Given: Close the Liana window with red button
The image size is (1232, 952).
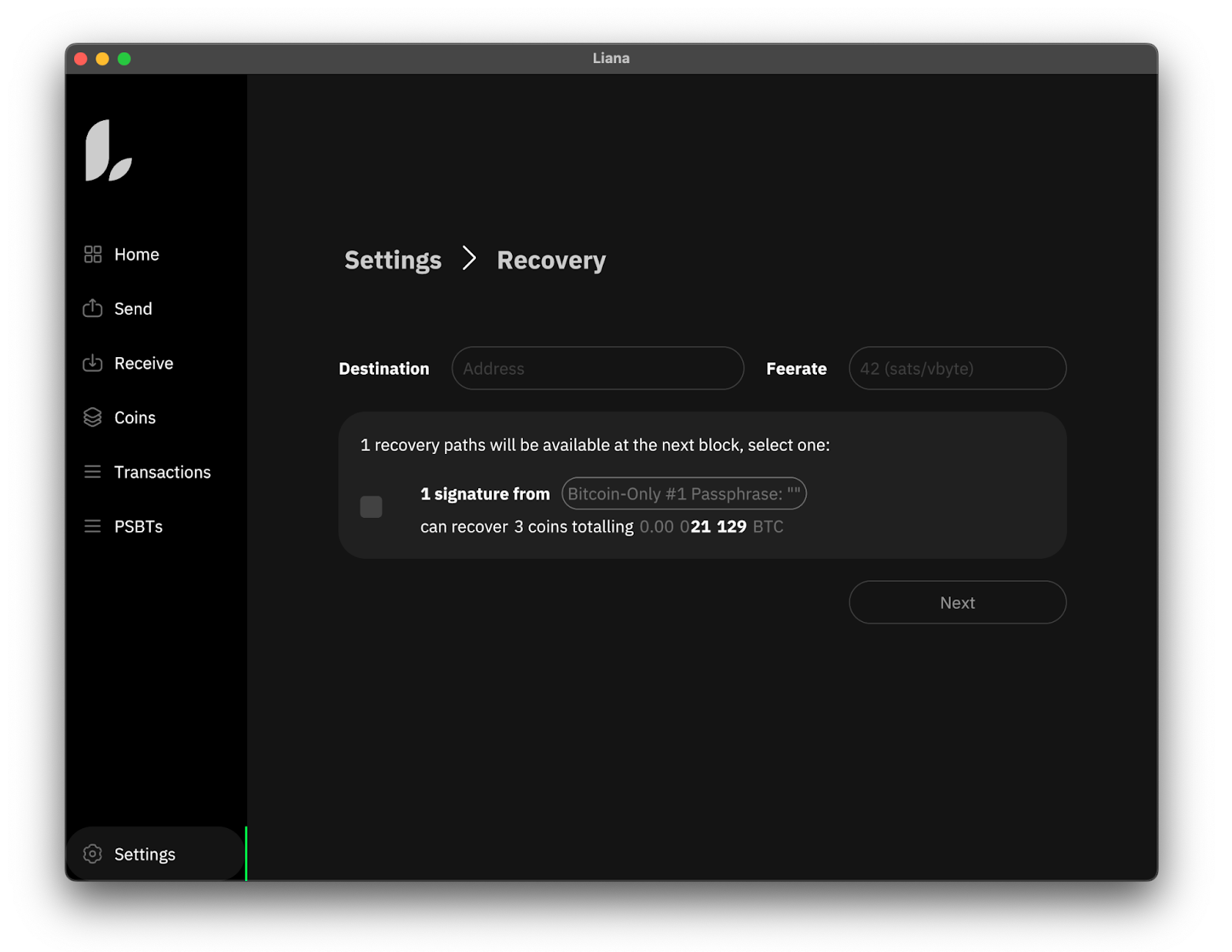Looking at the screenshot, I should pyautogui.click(x=81, y=58).
